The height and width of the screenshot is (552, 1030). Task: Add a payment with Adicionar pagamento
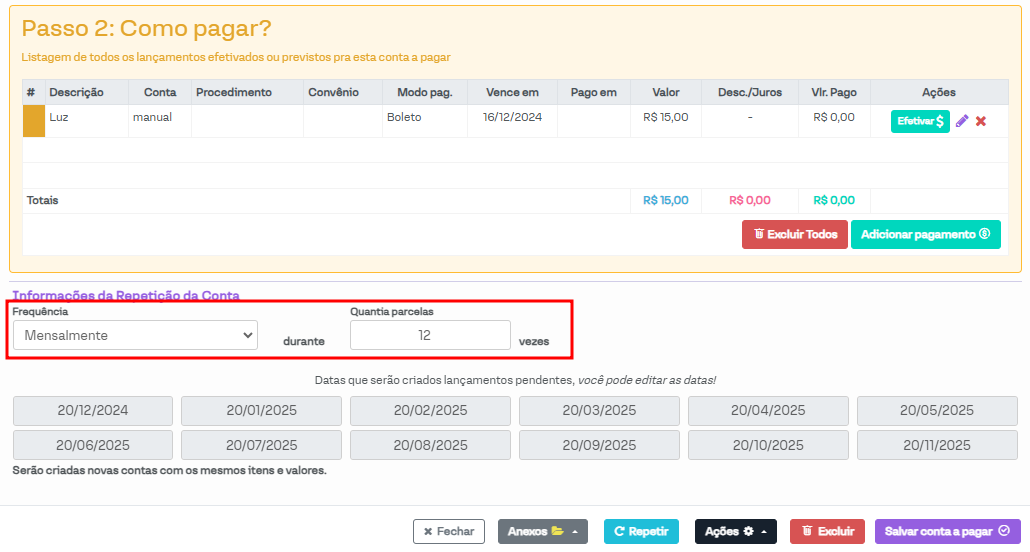(925, 234)
